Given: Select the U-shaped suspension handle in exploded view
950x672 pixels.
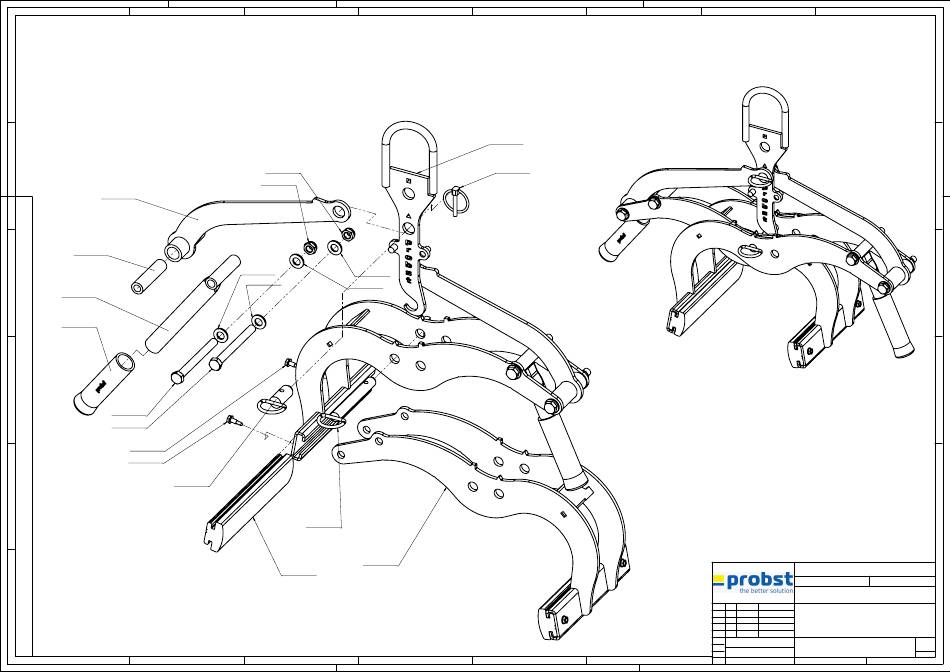Looking at the screenshot, I should point(408,150).
